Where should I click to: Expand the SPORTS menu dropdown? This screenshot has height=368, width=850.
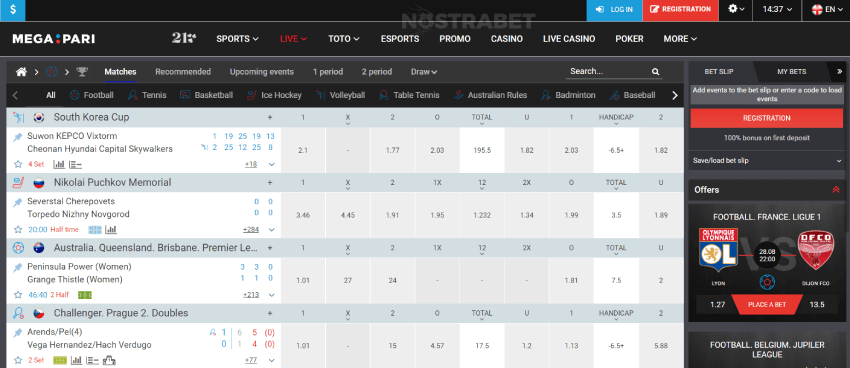pyautogui.click(x=237, y=39)
